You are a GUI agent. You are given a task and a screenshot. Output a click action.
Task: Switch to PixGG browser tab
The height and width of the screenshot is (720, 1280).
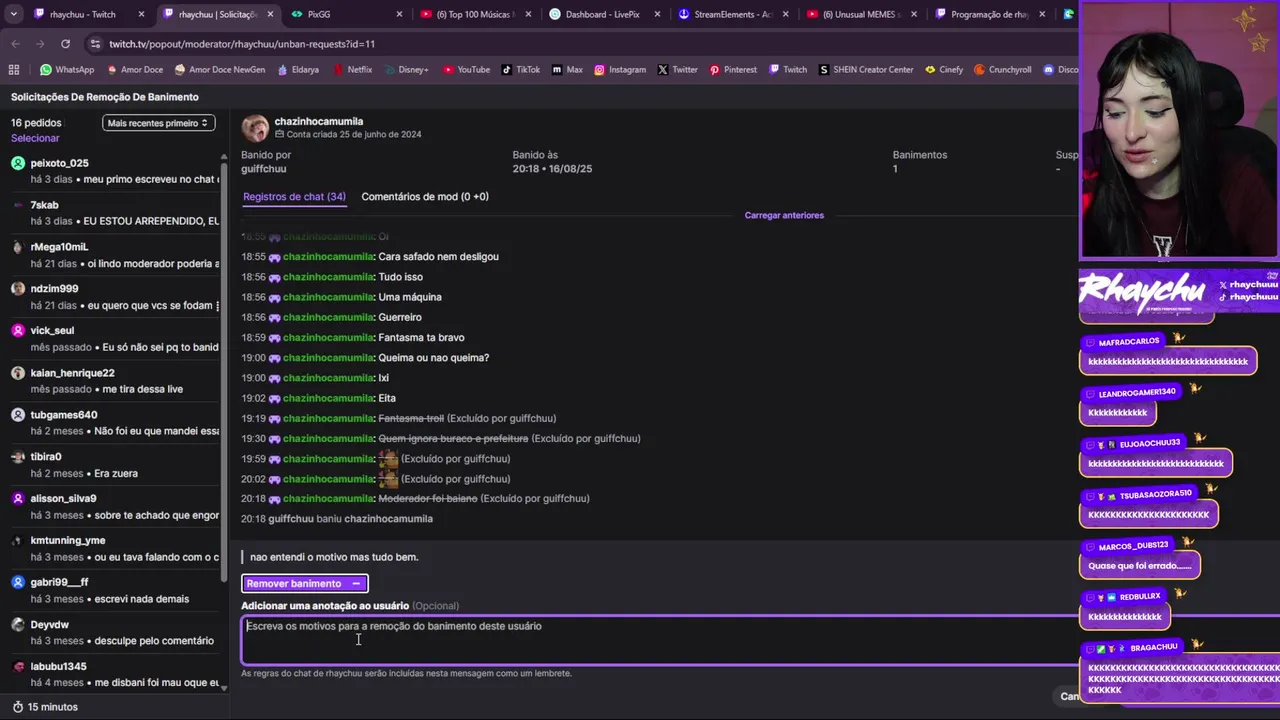click(346, 15)
